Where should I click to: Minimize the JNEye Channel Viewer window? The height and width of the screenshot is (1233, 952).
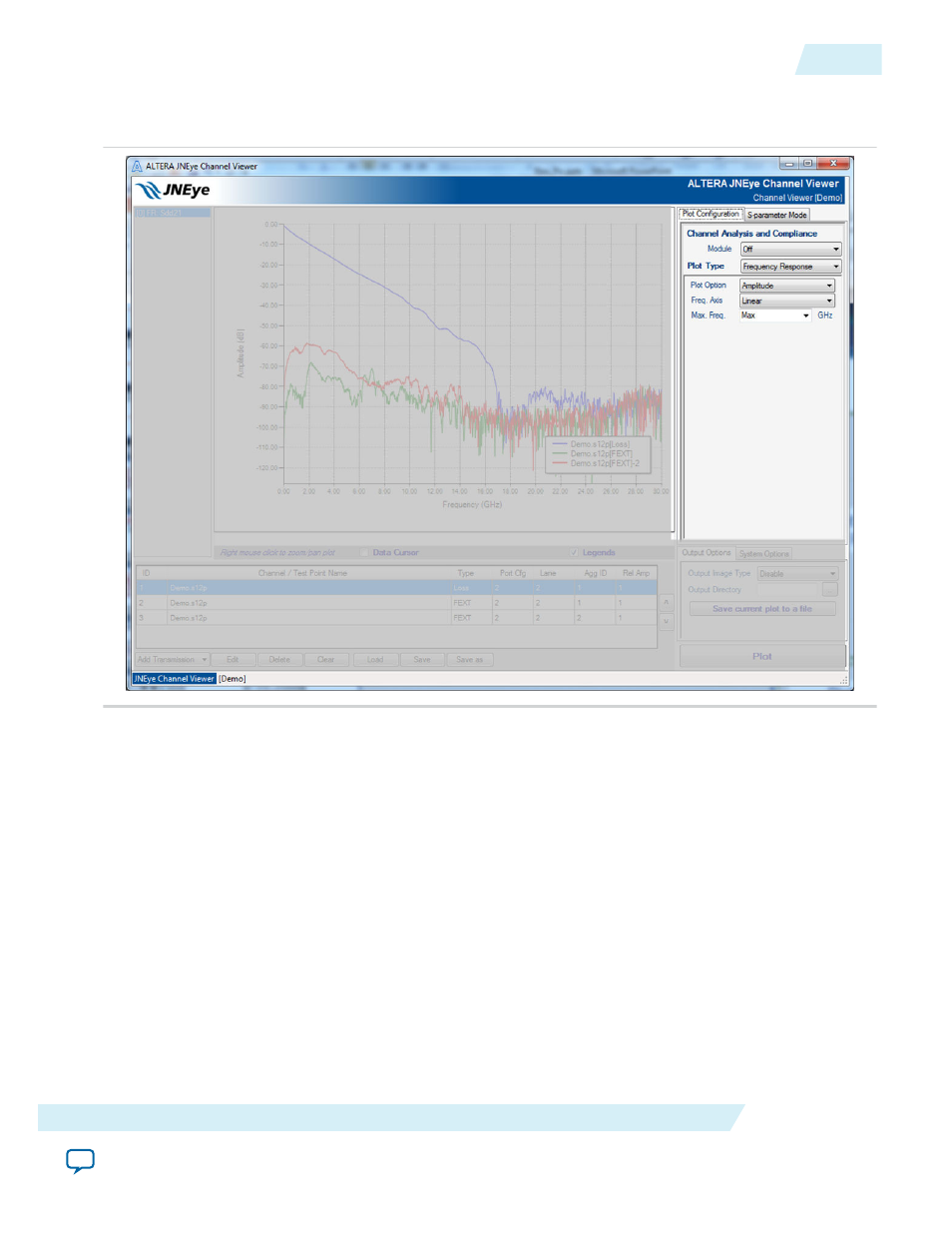[788, 163]
